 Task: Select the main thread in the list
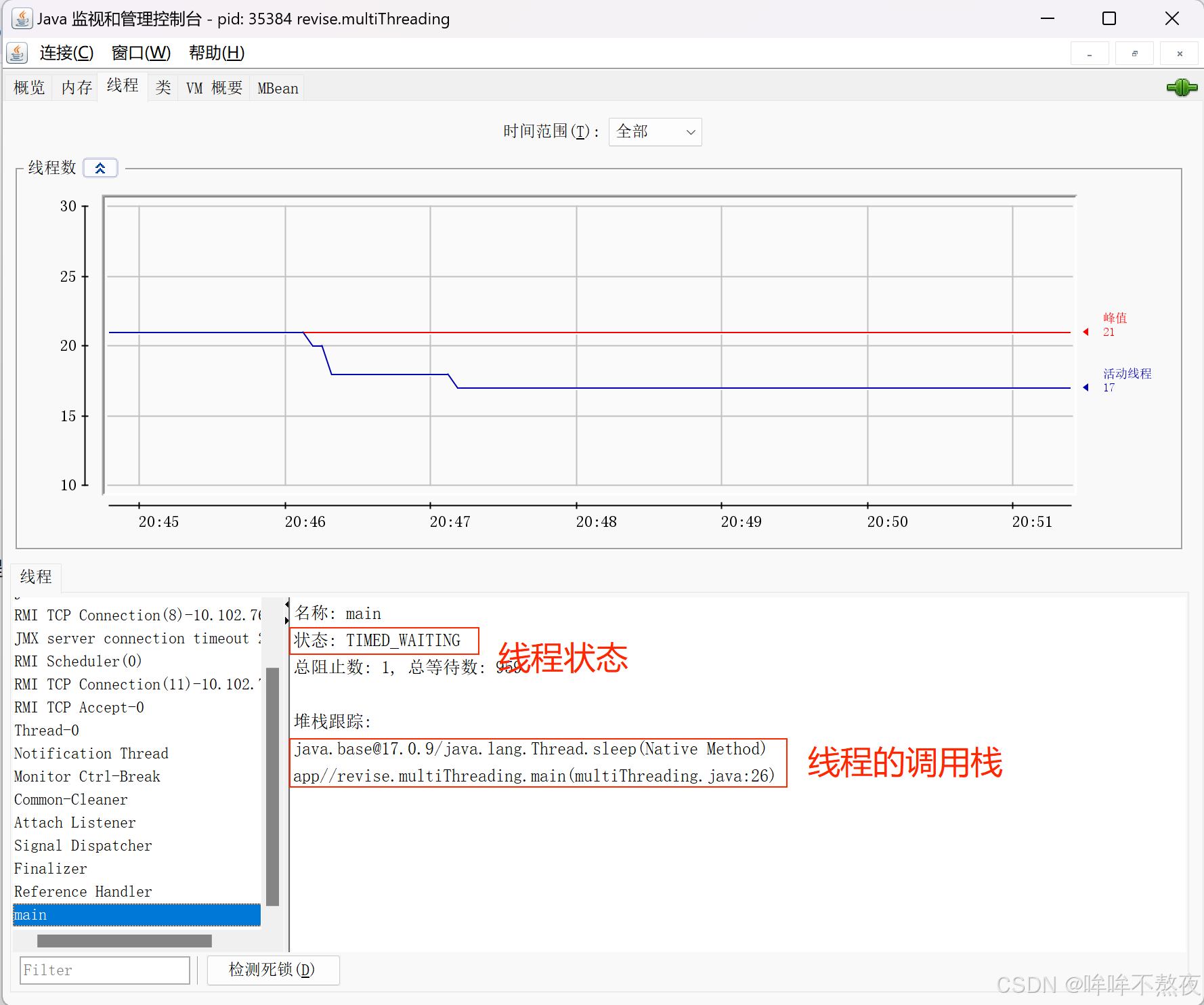point(137,915)
